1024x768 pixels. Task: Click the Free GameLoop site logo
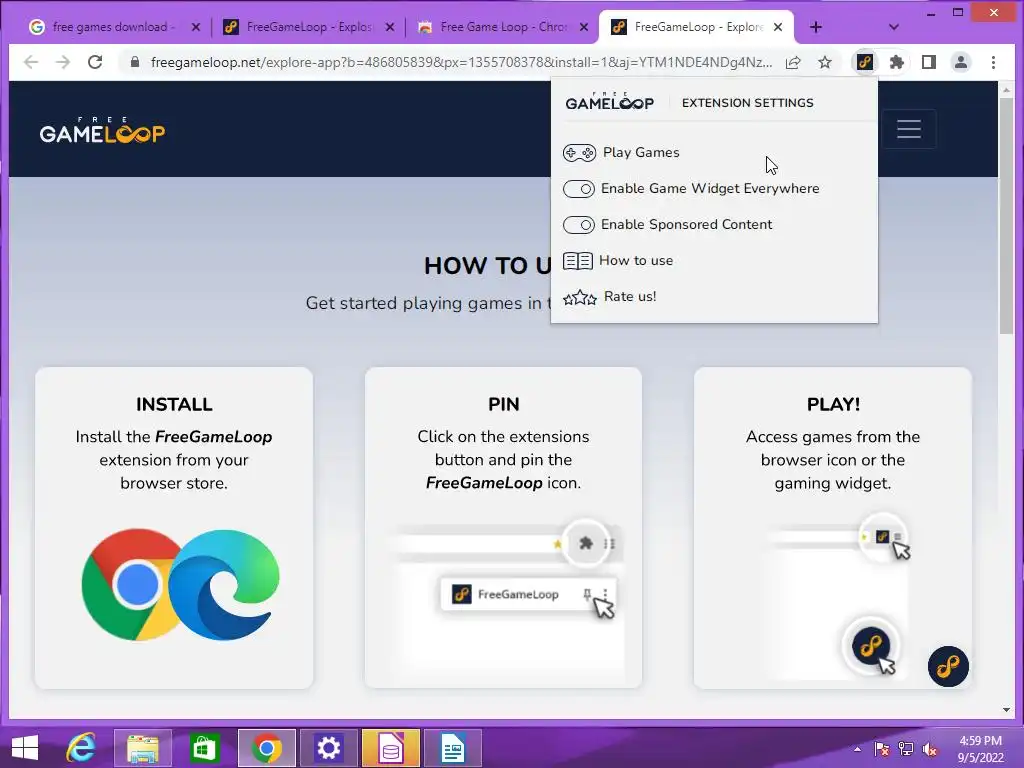coord(102,130)
